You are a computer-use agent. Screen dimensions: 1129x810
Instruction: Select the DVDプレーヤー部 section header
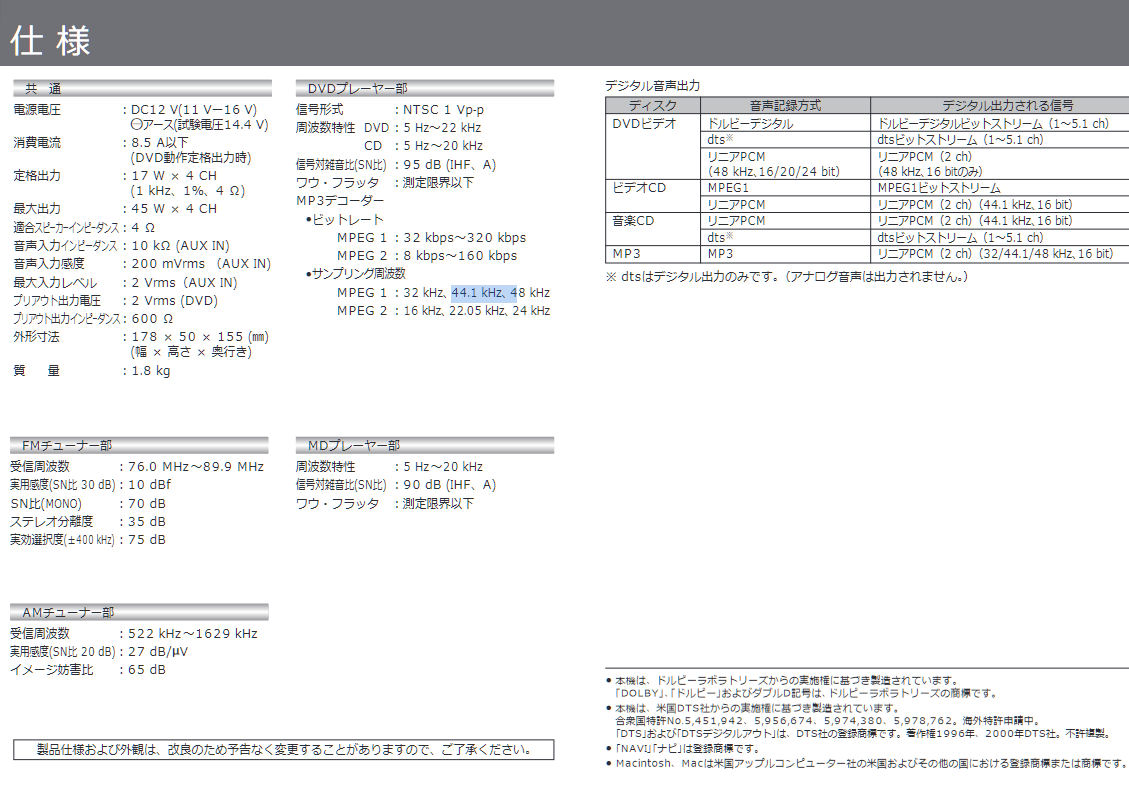425,89
